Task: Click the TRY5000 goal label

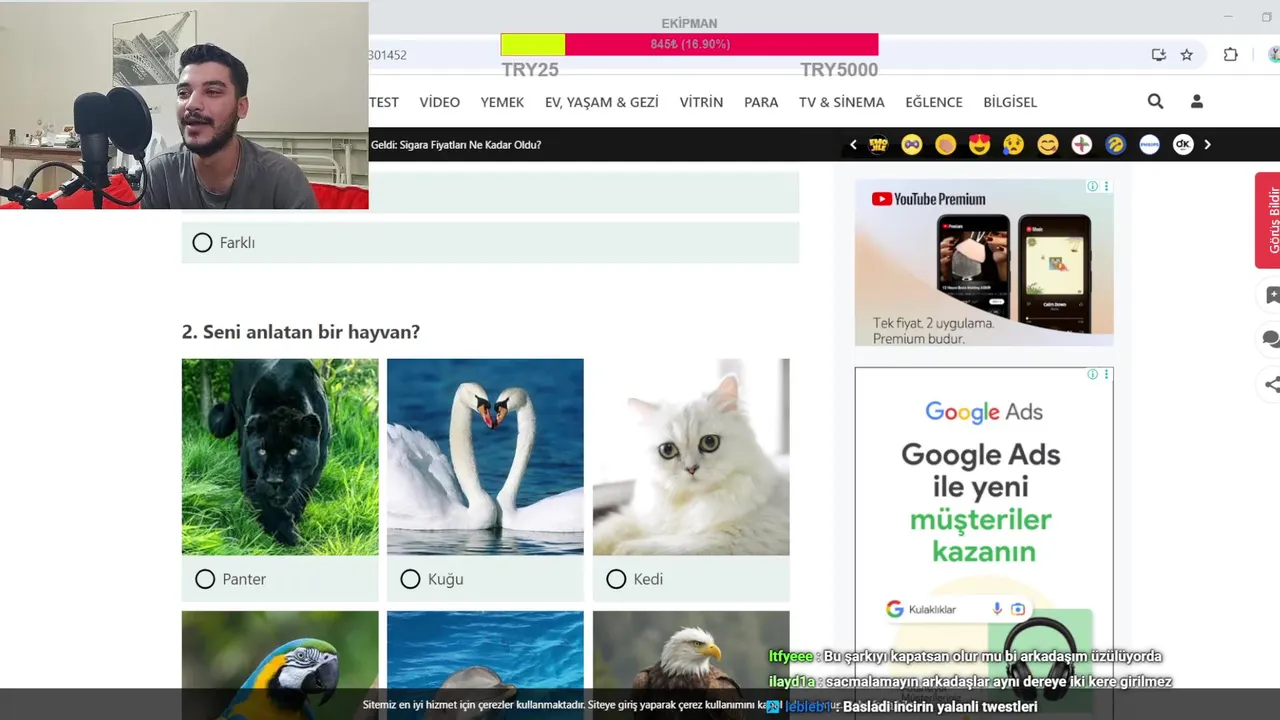Action: click(839, 70)
